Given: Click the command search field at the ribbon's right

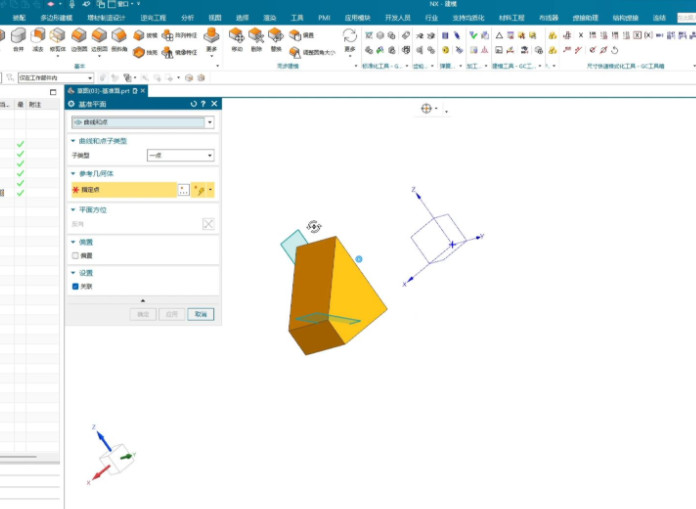Looking at the screenshot, I should (686, 18).
